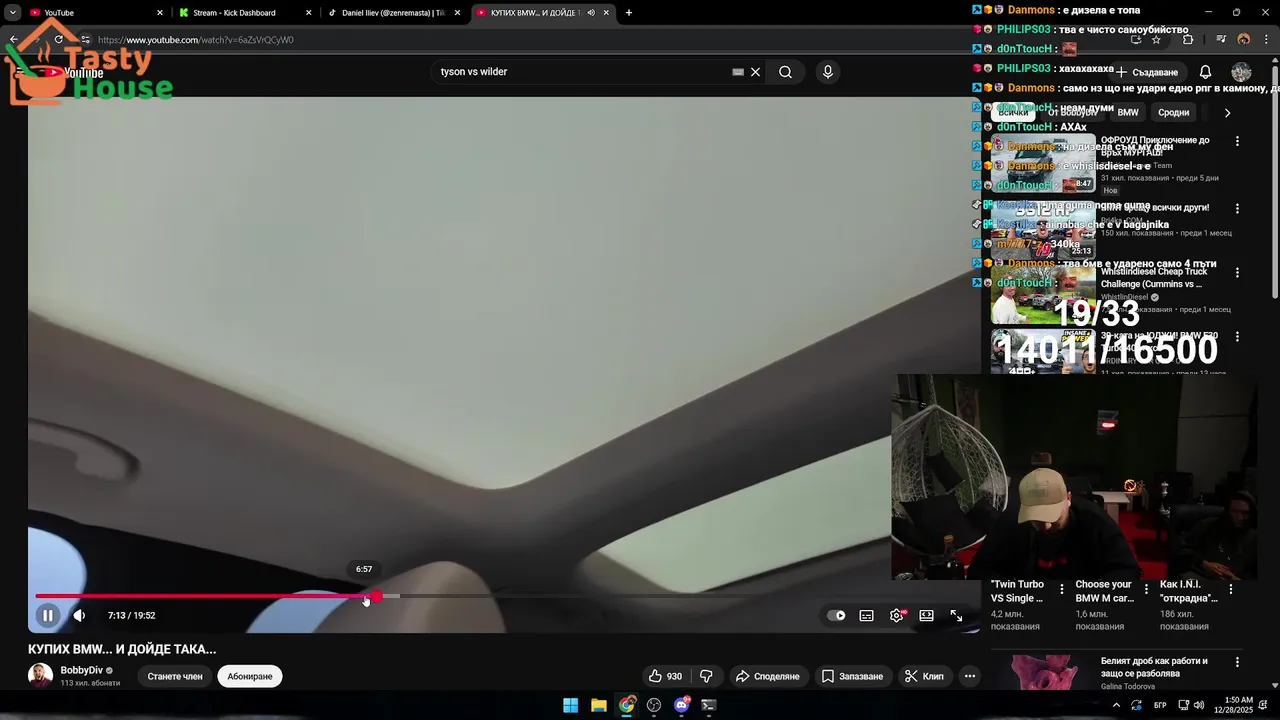Pause the video with the pause button

[x=47, y=615]
